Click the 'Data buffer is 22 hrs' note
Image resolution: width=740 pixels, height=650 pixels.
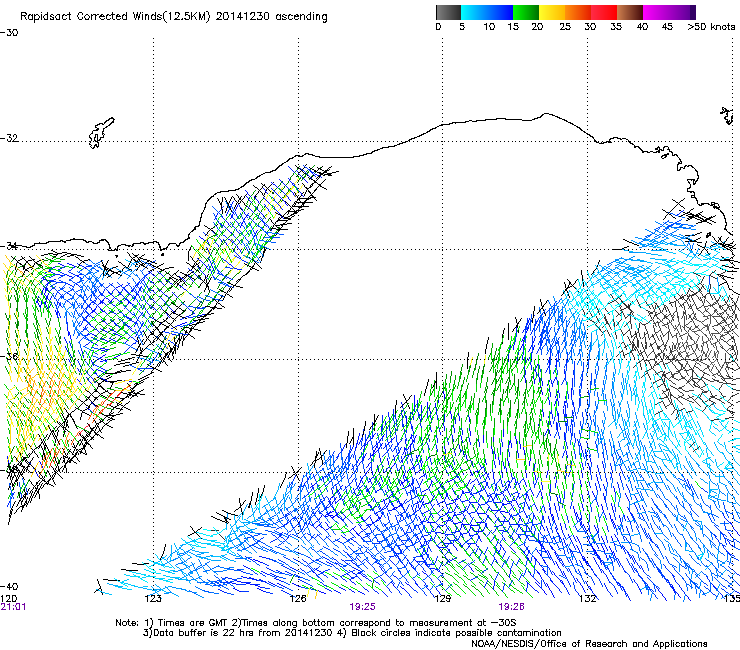coord(238,633)
